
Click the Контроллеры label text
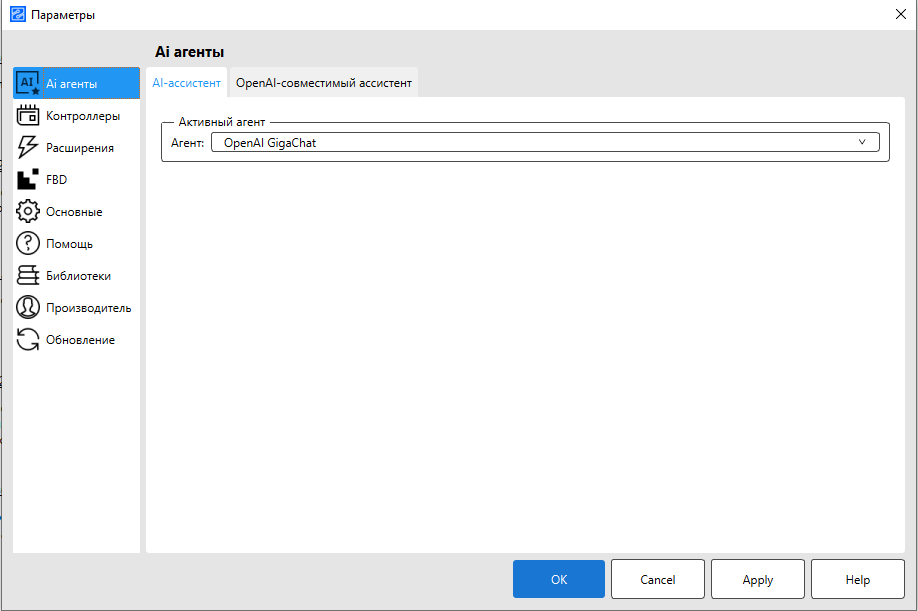pyautogui.click(x=83, y=116)
